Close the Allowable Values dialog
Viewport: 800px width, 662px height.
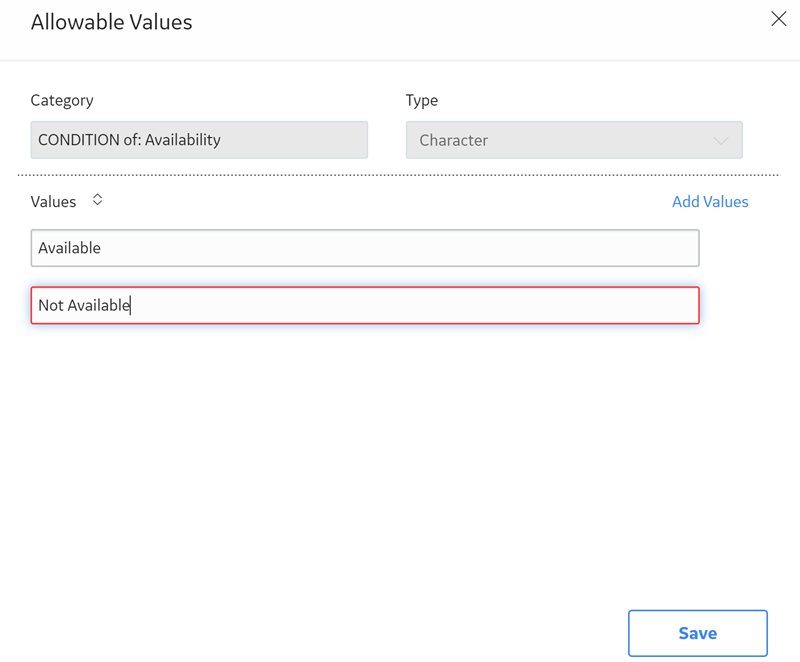(x=779, y=19)
